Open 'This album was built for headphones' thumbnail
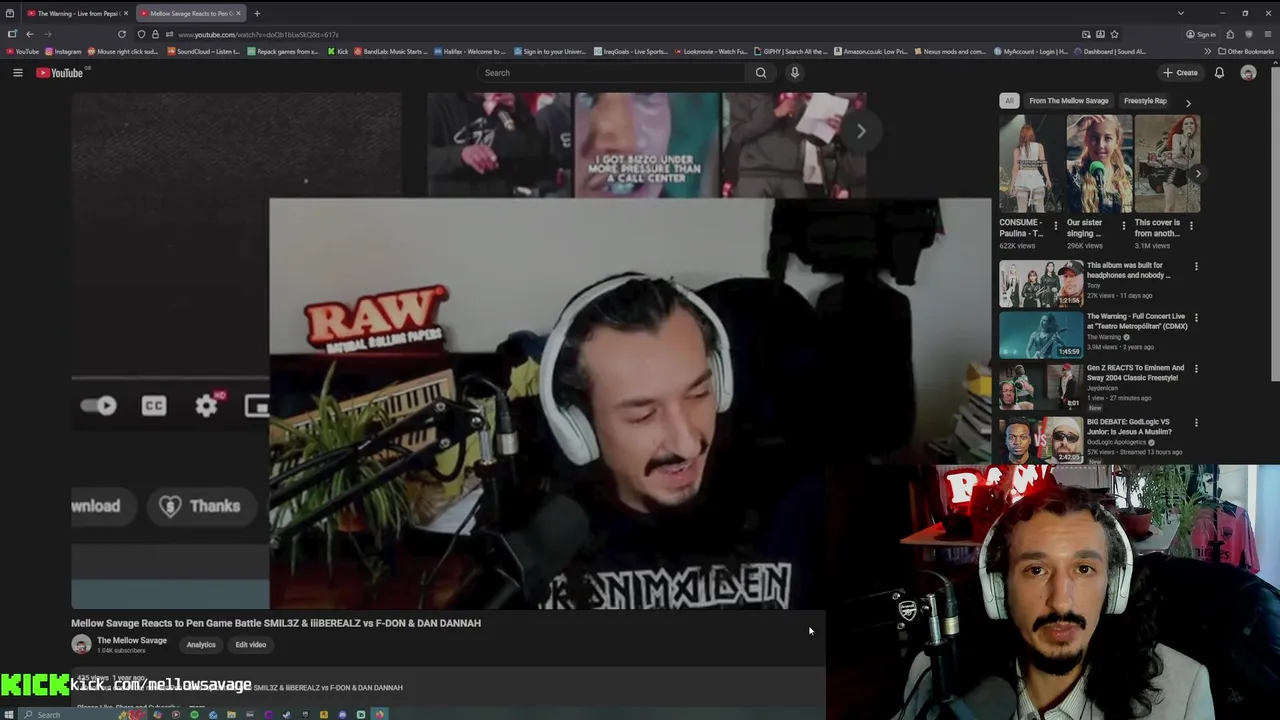The height and width of the screenshot is (720, 1280). tap(1041, 283)
